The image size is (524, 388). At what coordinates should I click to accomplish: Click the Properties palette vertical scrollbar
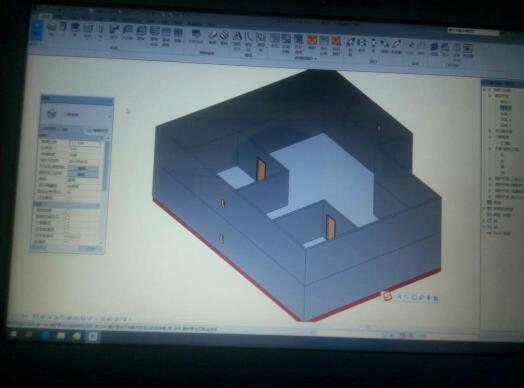click(106, 165)
